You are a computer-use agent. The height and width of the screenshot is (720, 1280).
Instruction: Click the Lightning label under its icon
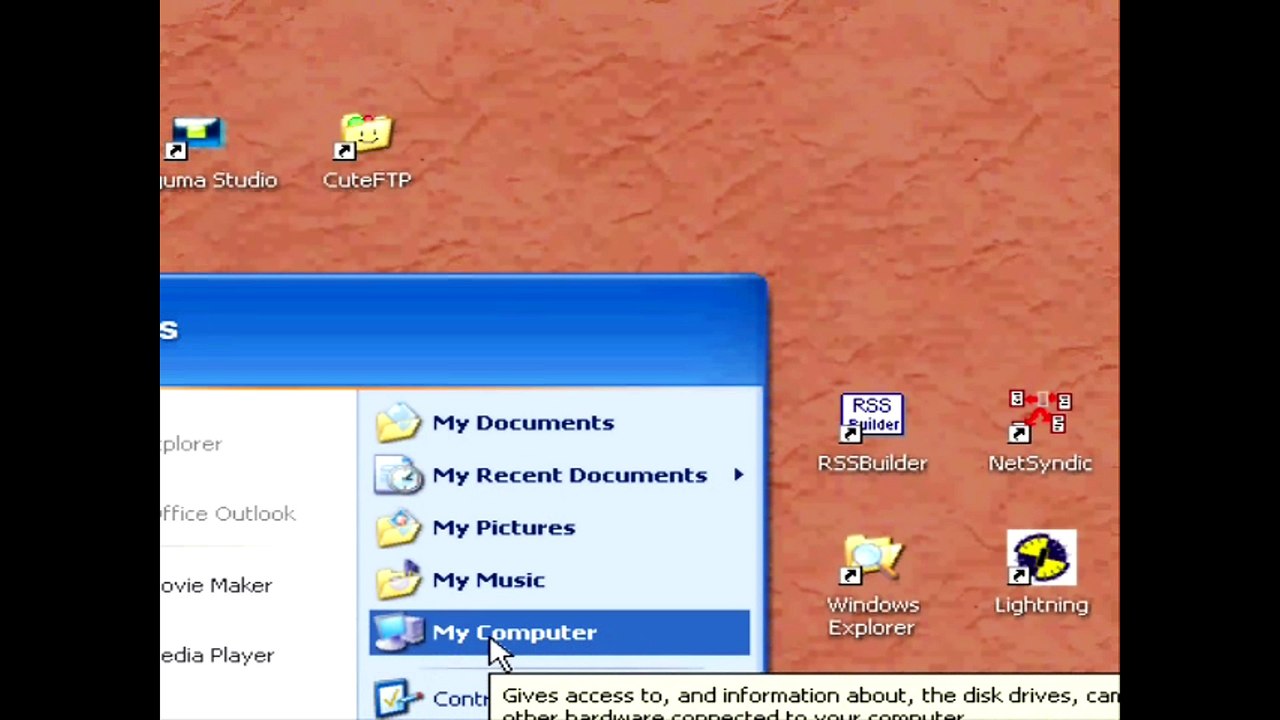click(1041, 605)
